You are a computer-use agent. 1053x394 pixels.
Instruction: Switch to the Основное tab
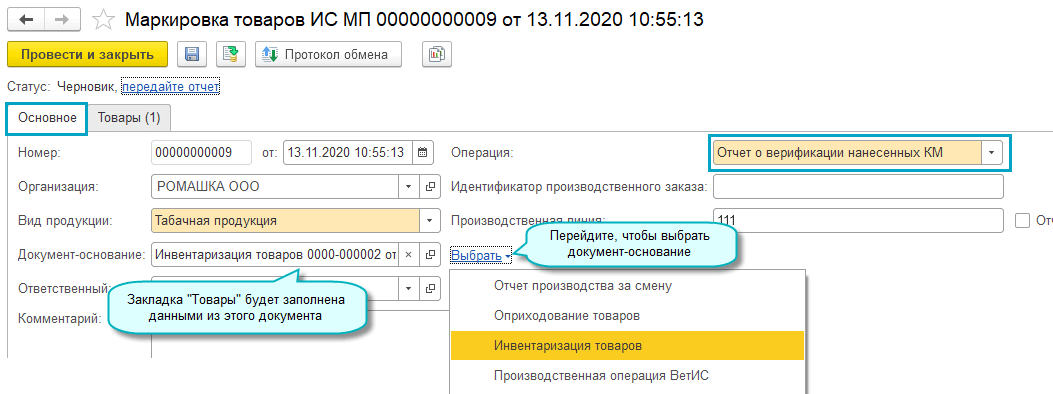coord(47,117)
